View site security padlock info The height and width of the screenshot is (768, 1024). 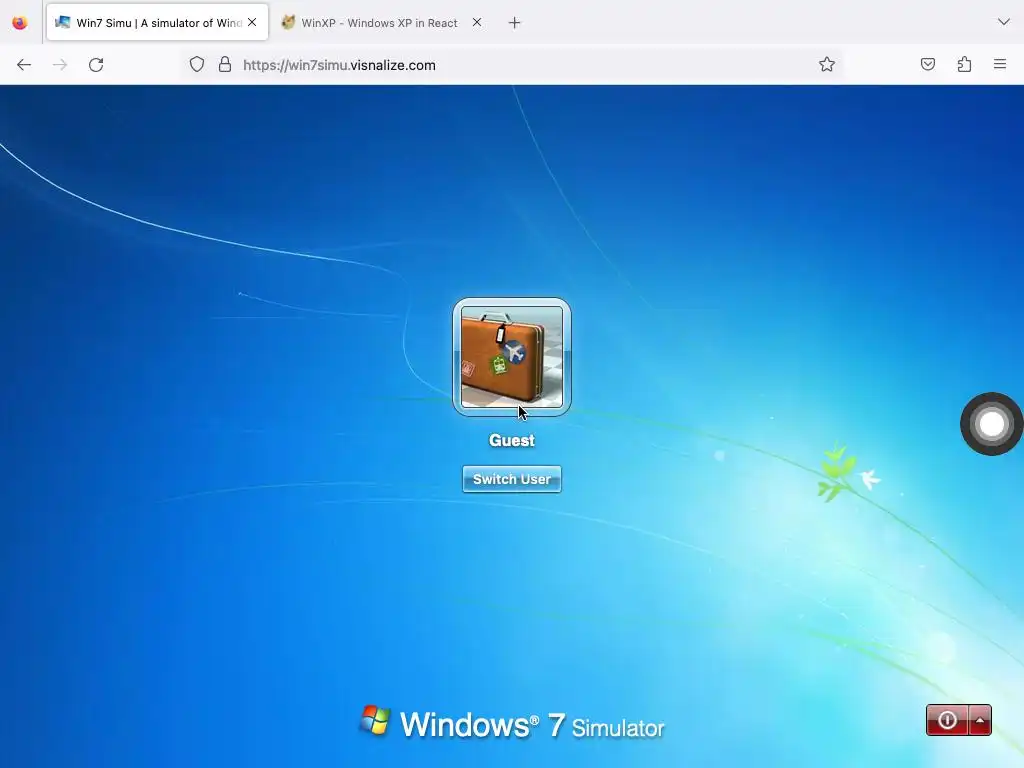pos(225,65)
